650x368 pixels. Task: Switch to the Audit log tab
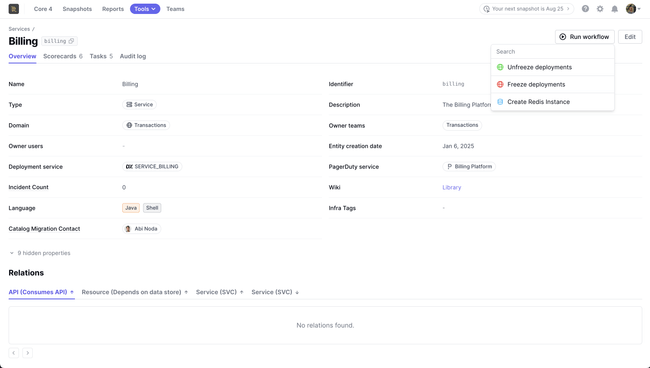tap(133, 56)
